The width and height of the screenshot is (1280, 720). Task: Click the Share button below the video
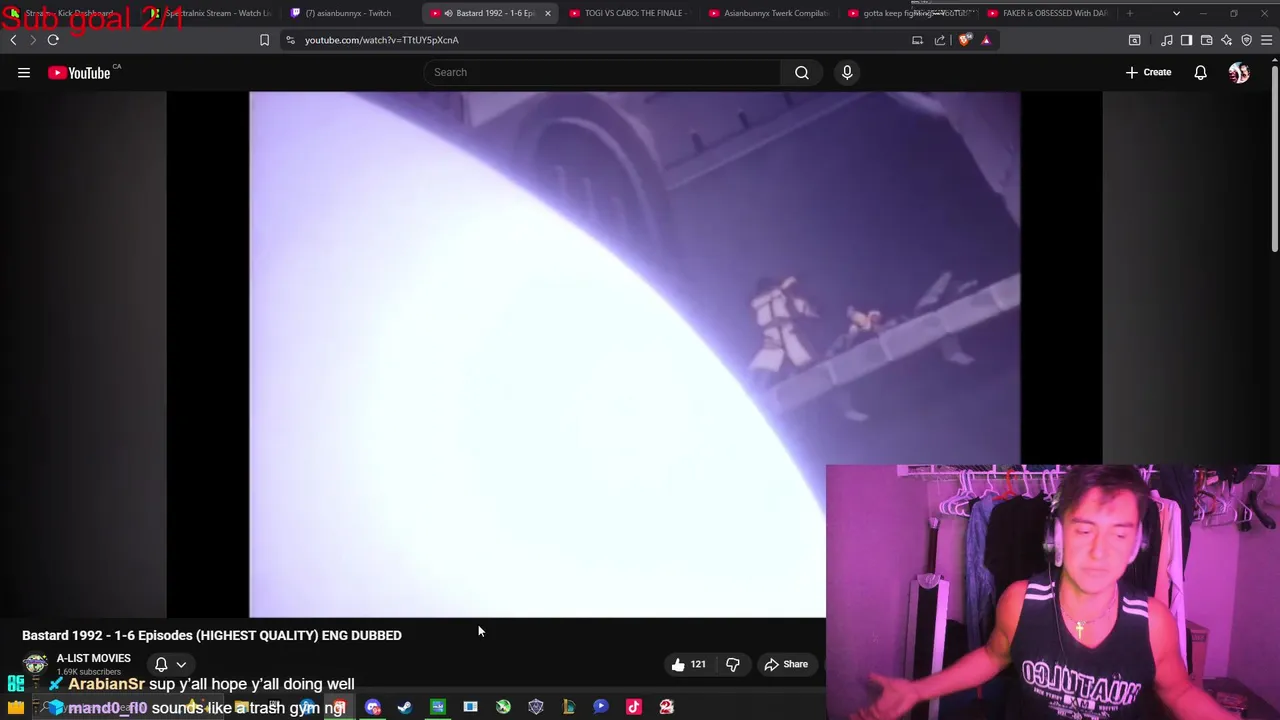coord(786,664)
